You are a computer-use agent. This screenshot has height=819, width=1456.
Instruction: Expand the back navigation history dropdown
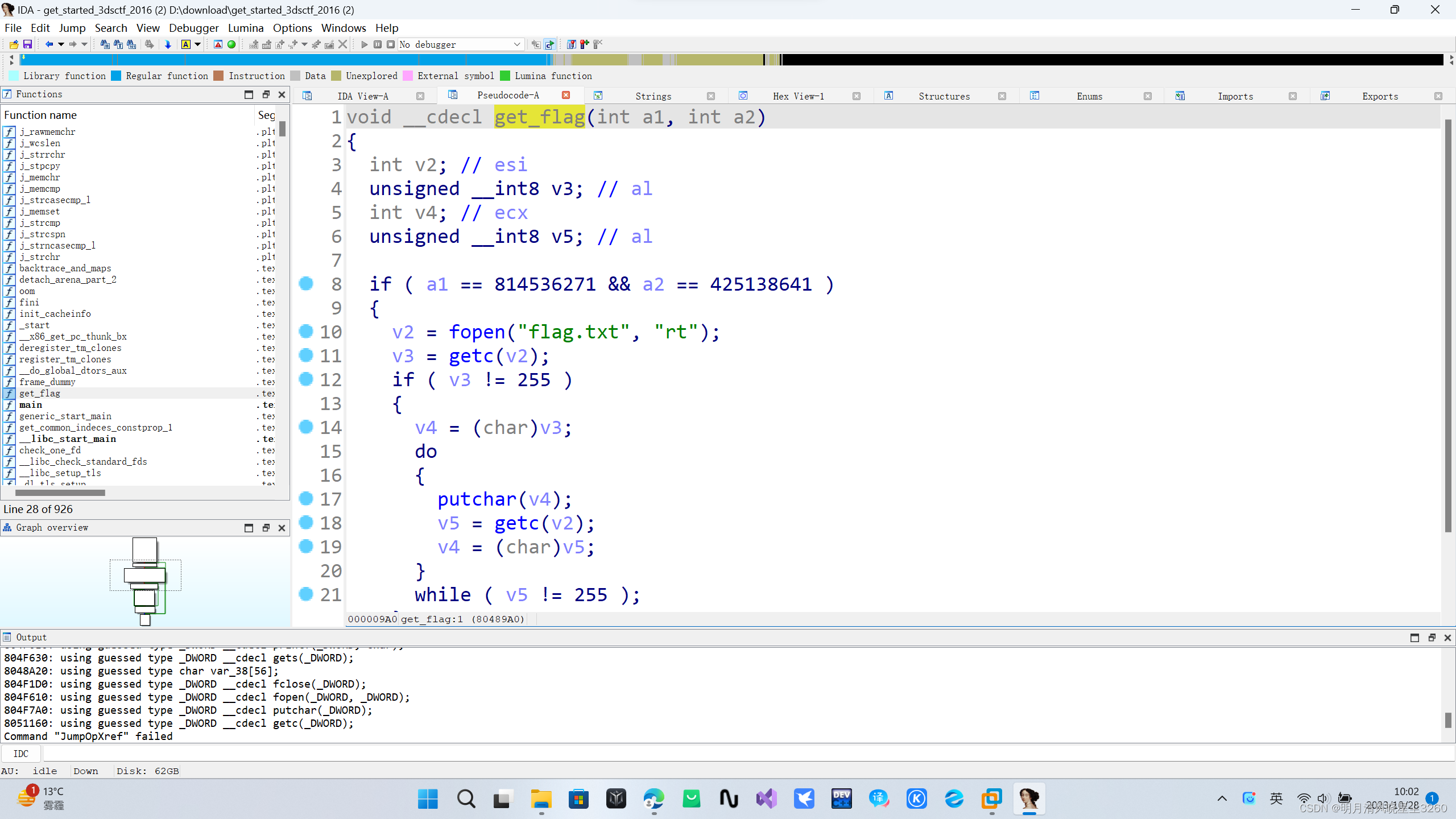[x=61, y=44]
